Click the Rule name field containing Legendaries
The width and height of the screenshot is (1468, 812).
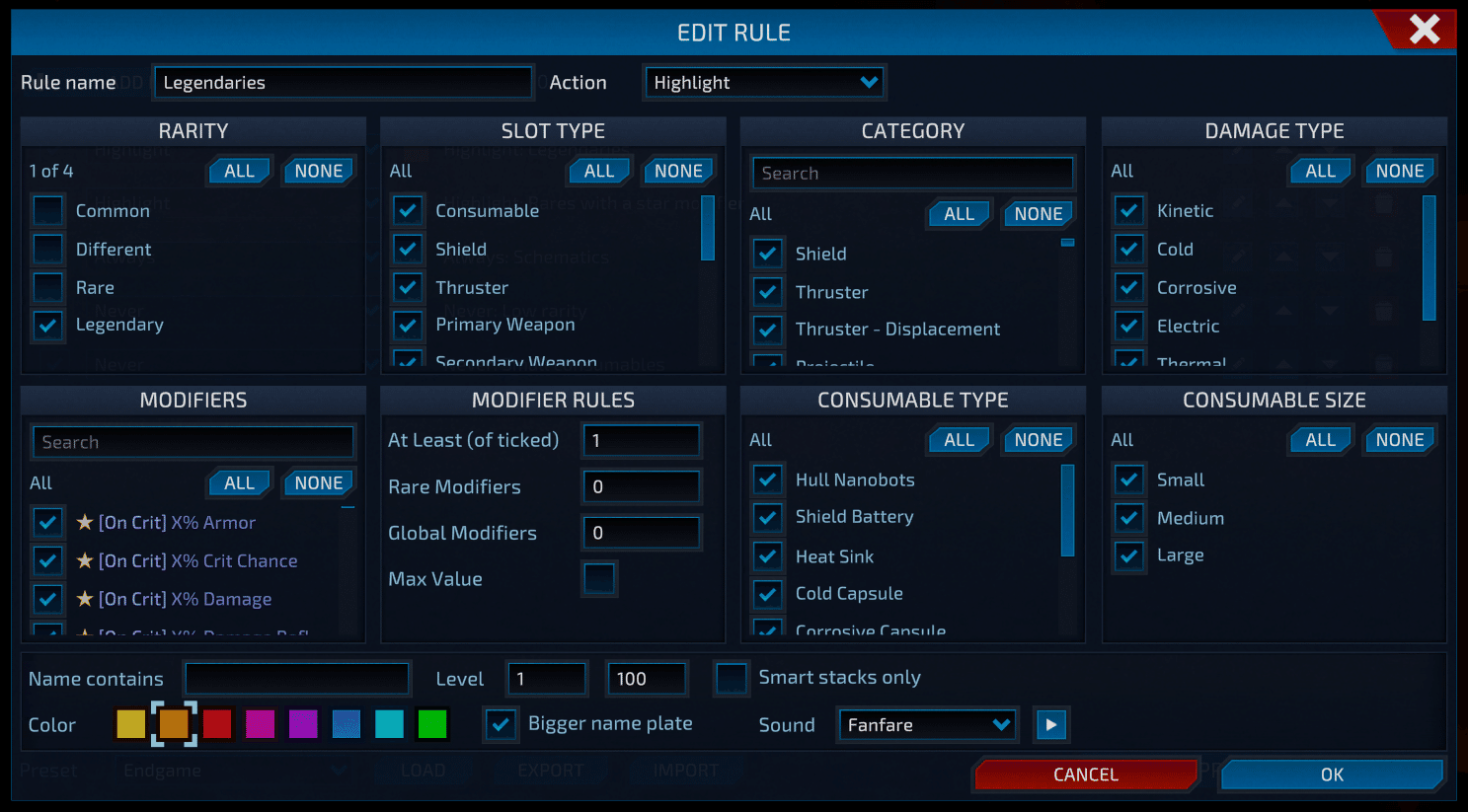[343, 83]
